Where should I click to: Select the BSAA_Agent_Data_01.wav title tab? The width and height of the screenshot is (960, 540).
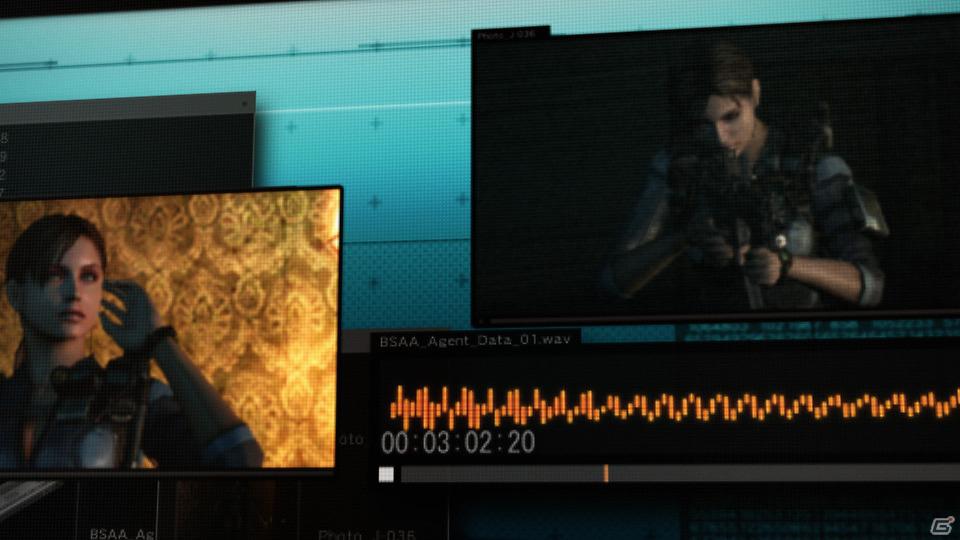pyautogui.click(x=474, y=340)
